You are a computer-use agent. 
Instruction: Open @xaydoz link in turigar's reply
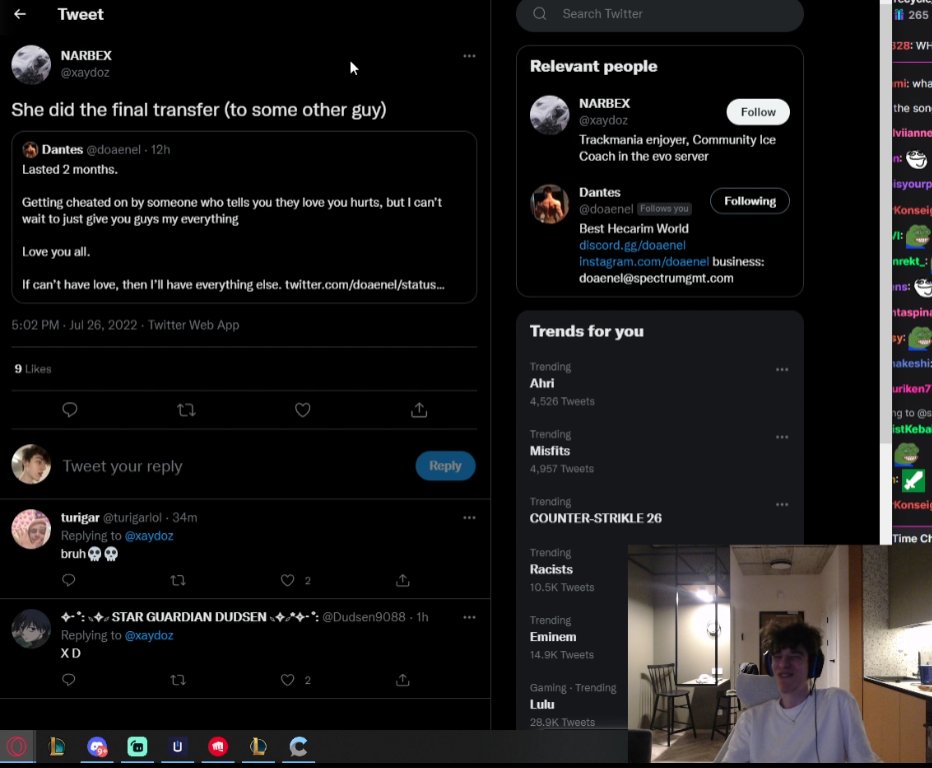149,536
